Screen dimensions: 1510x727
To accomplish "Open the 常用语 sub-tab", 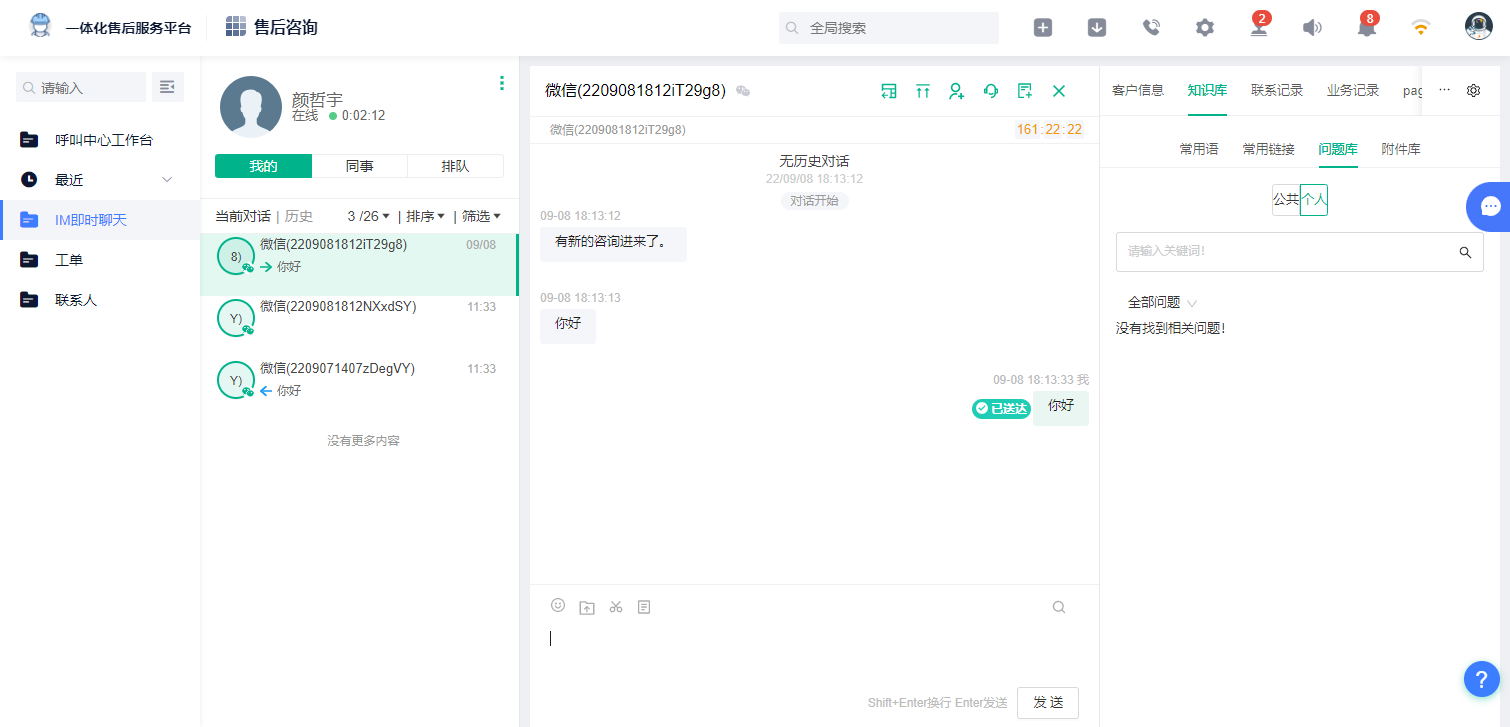I will (1199, 149).
